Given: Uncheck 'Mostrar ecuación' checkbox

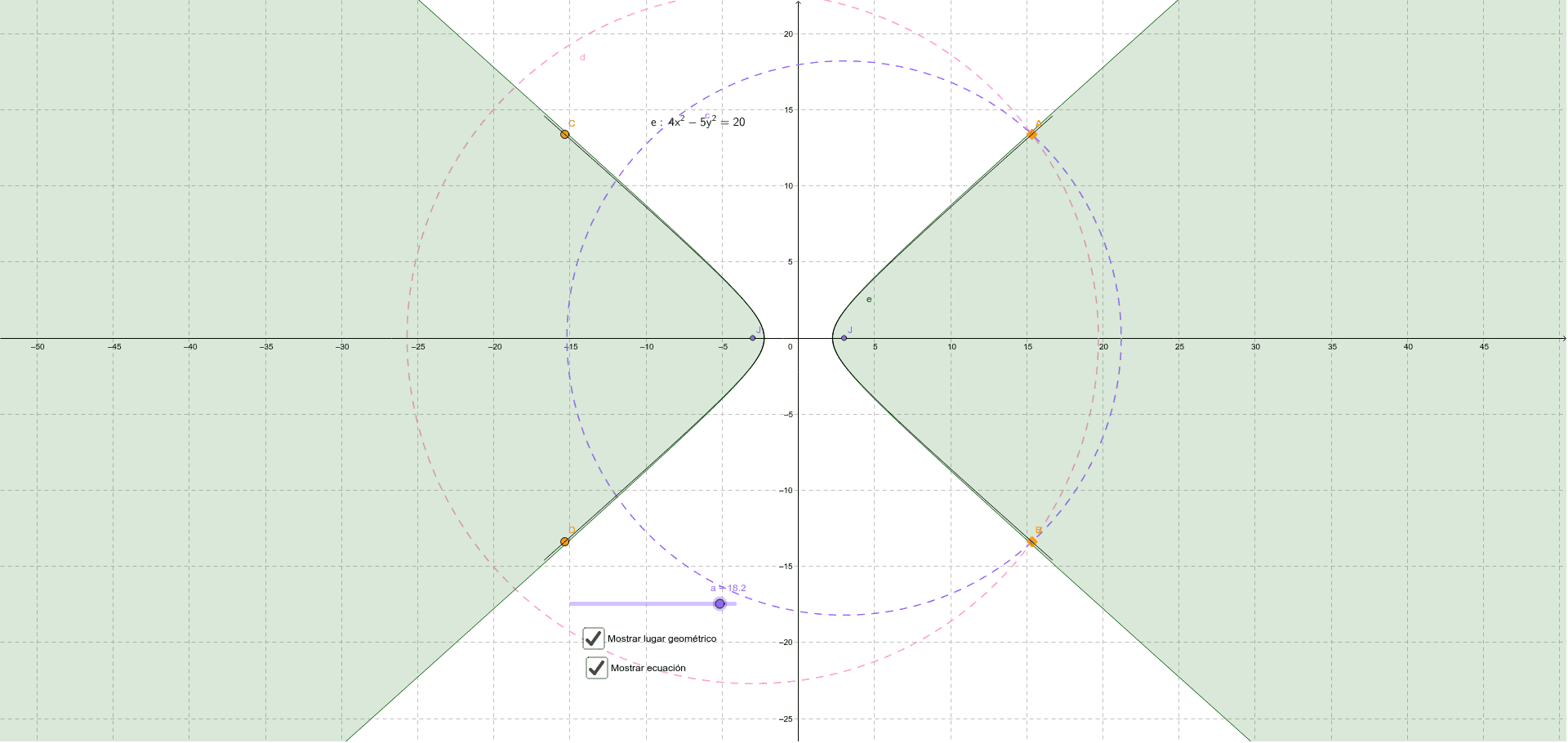Looking at the screenshot, I should 597,668.
